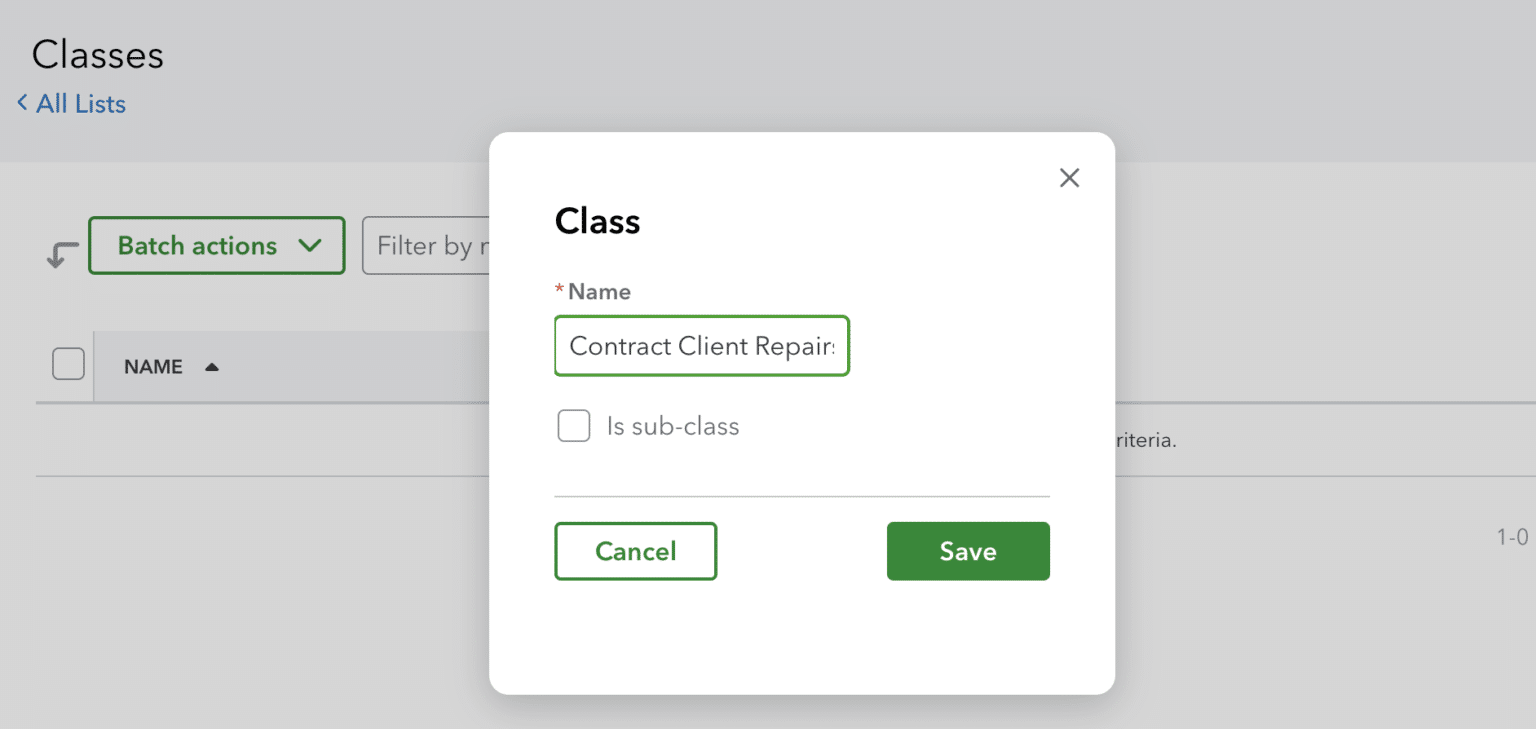Click the Class dialog title
1536x729 pixels.
point(597,221)
